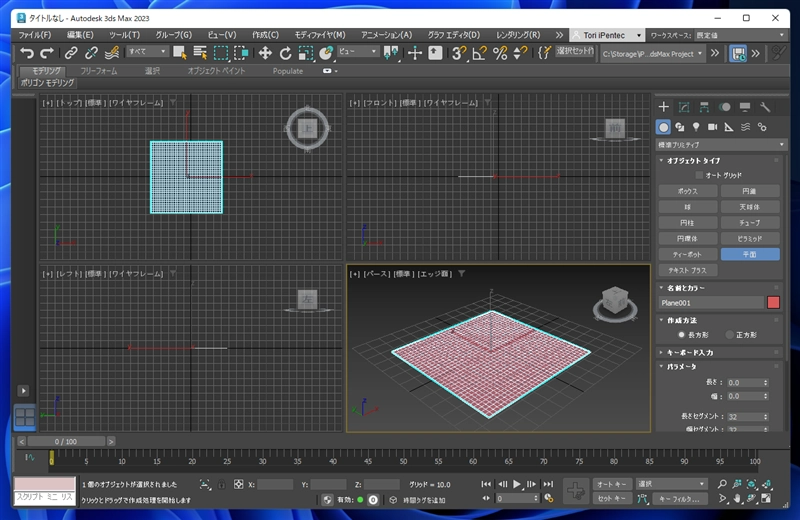This screenshot has height=520, width=800.
Task: Click the セット キー button
Action: (x=612, y=499)
